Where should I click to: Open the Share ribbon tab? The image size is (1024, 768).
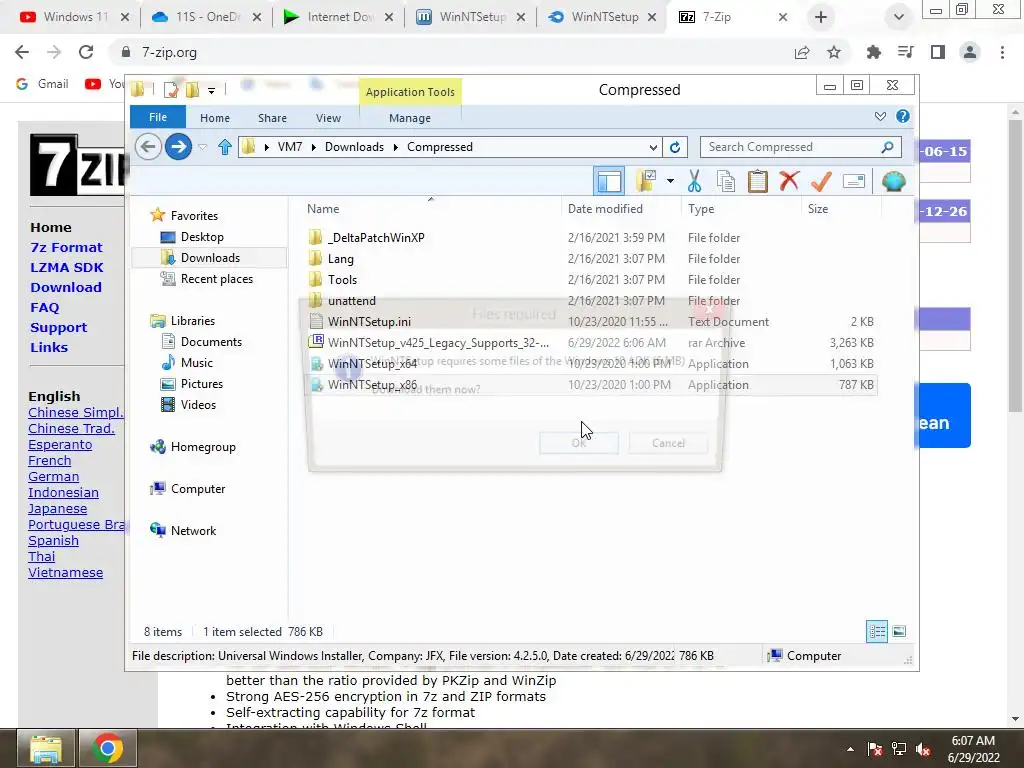[272, 118]
